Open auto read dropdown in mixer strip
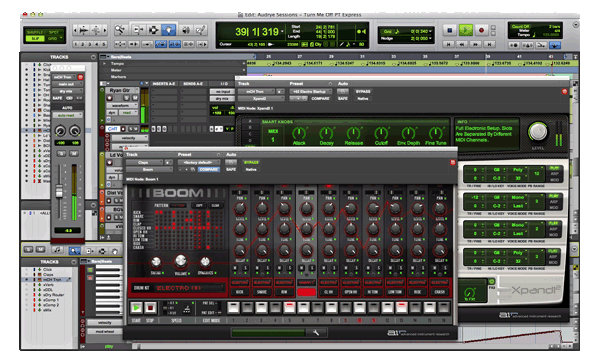This screenshot has width=600, height=360. (x=68, y=115)
